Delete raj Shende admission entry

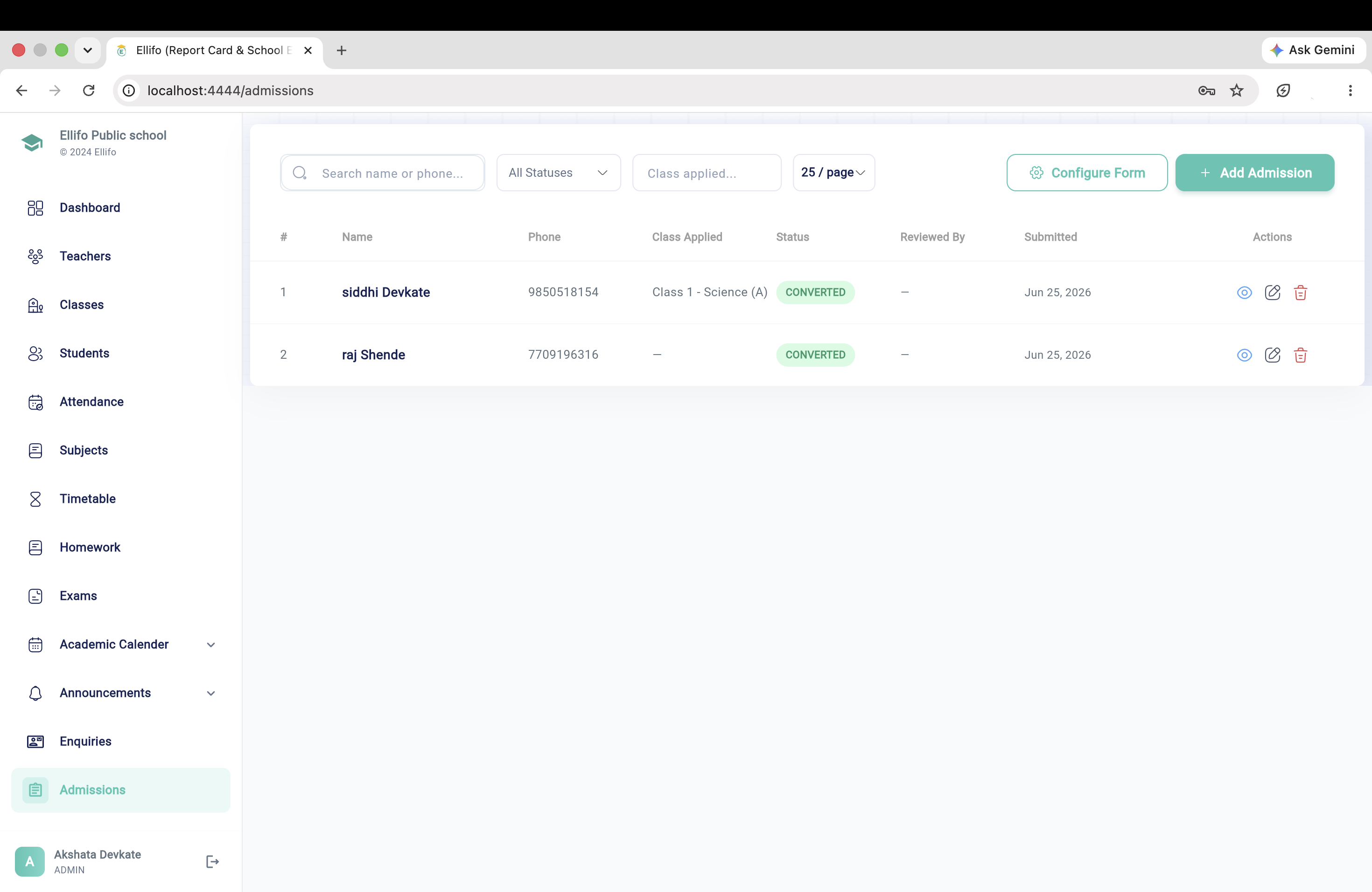1301,355
